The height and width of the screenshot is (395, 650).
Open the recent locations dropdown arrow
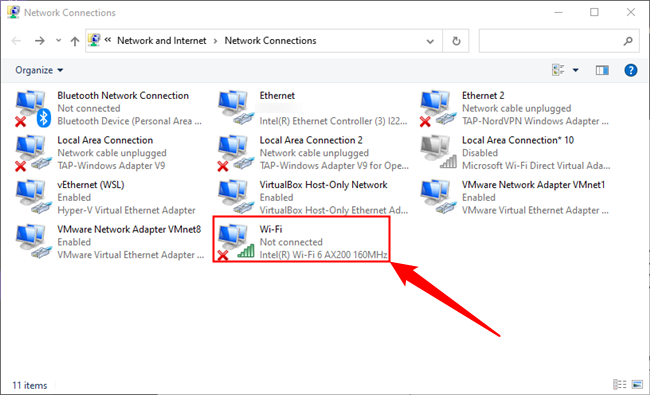(58, 41)
